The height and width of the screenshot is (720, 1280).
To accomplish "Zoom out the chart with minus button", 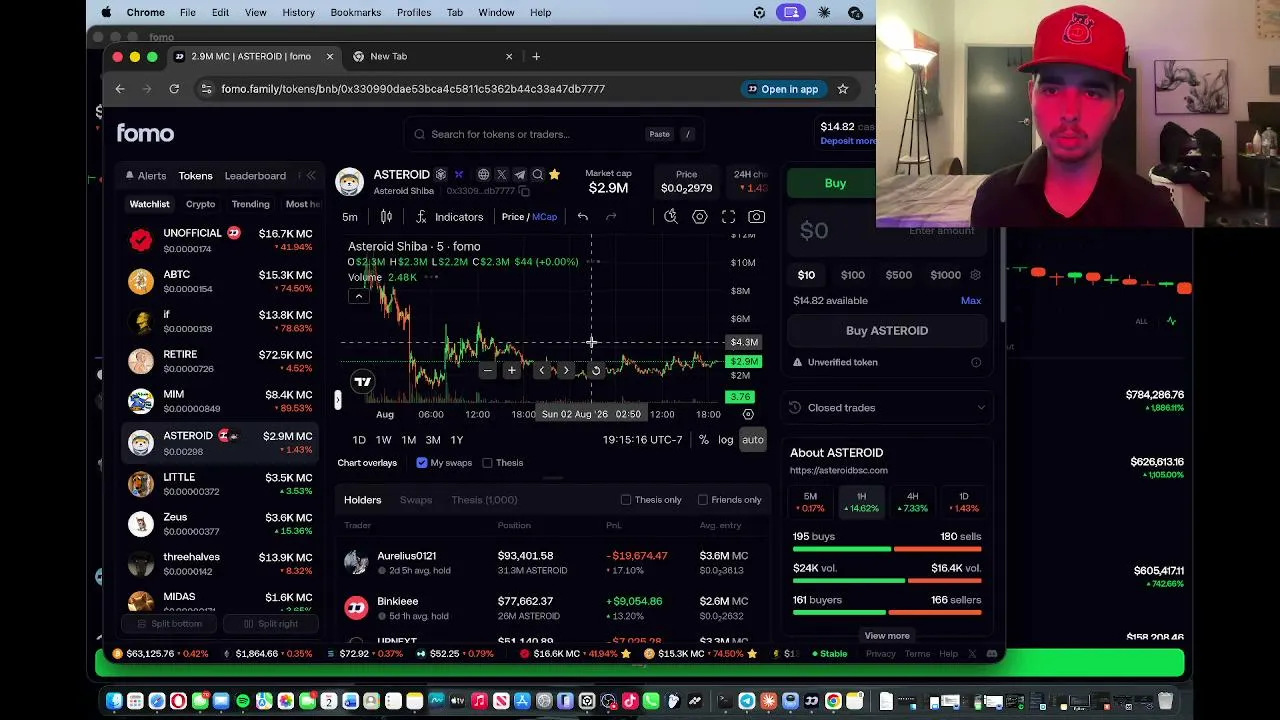I will click(x=487, y=371).
